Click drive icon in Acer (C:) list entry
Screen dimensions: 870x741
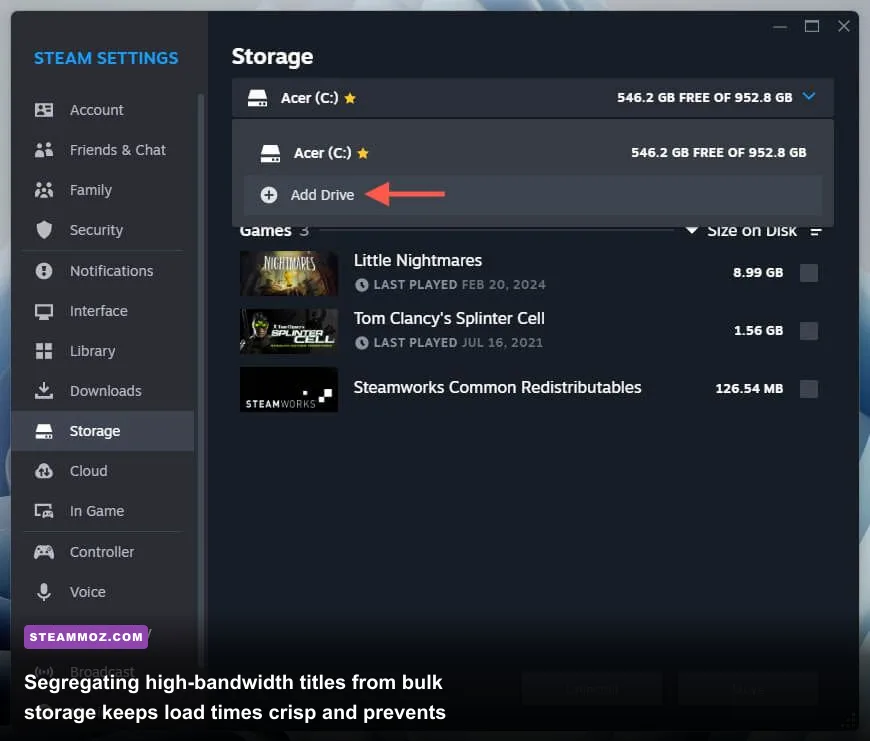point(270,153)
